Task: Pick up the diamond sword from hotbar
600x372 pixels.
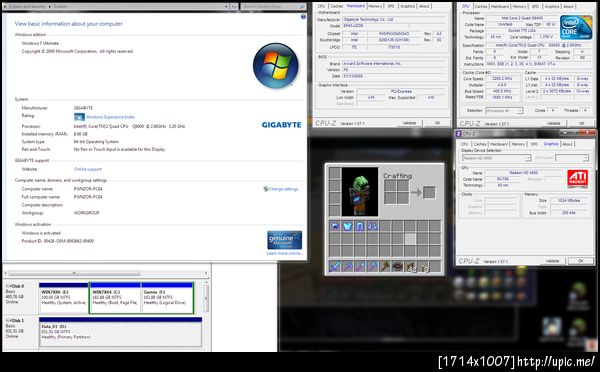Action: (x=335, y=266)
